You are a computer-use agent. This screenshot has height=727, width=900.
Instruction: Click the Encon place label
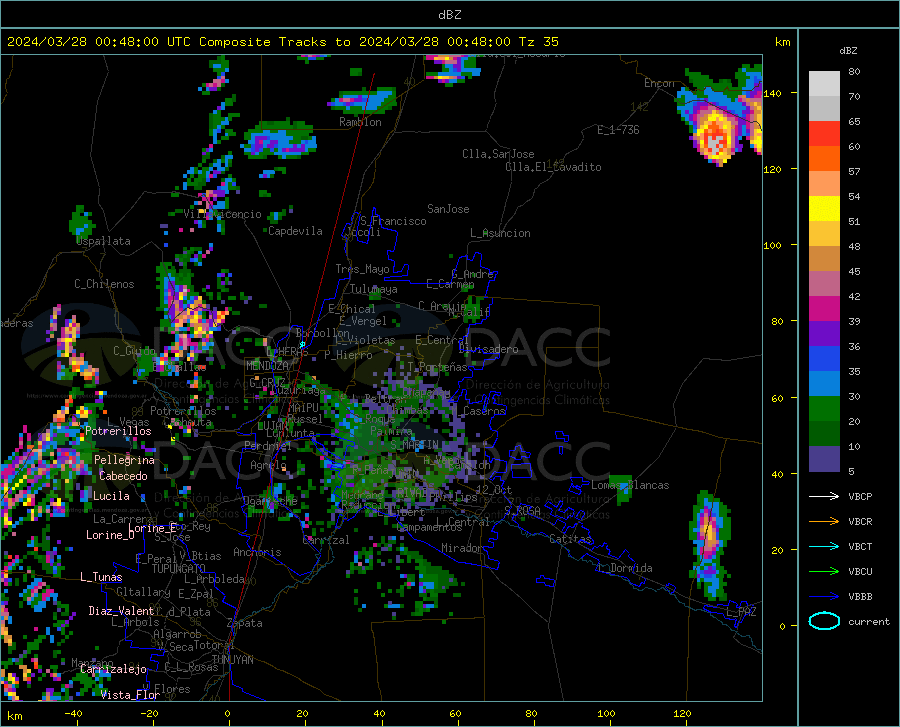tap(660, 83)
